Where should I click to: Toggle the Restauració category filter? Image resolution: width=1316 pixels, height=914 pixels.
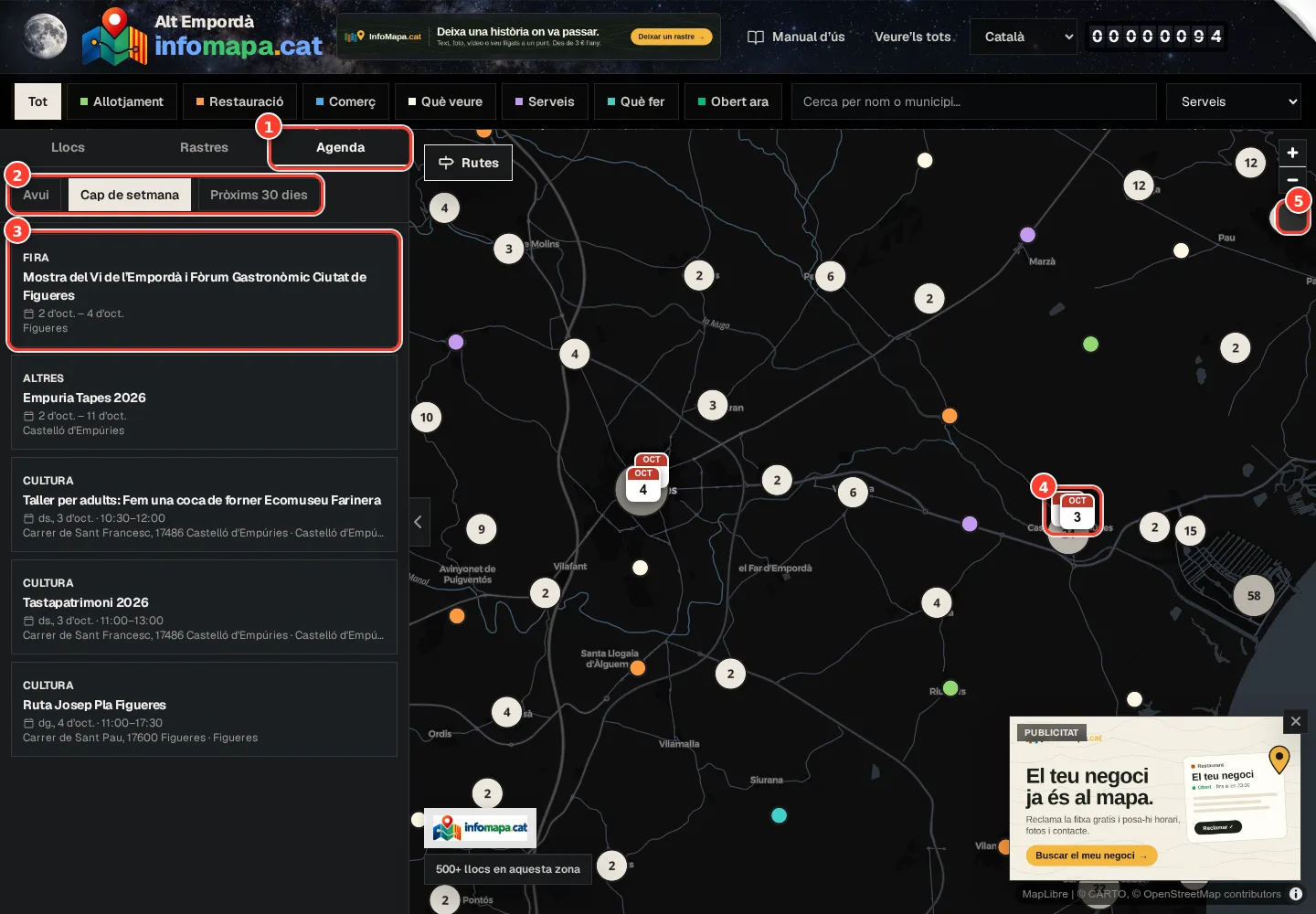239,101
